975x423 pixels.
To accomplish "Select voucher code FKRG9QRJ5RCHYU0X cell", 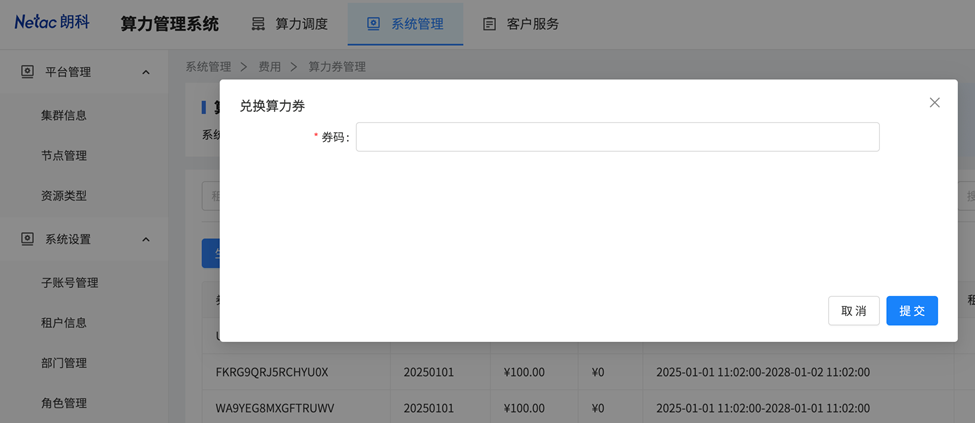I will [x=272, y=372].
